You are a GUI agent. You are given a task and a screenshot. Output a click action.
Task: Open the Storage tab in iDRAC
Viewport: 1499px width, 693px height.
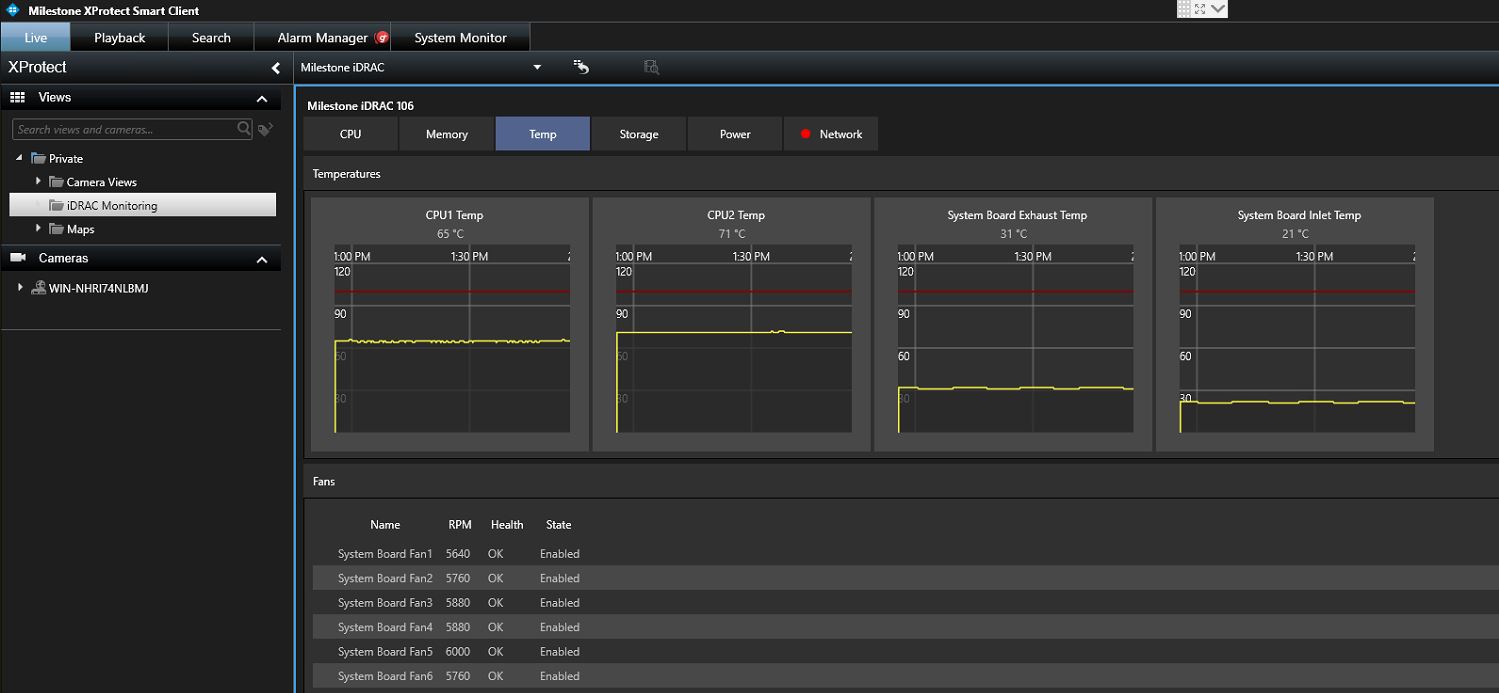pyautogui.click(x=639, y=134)
